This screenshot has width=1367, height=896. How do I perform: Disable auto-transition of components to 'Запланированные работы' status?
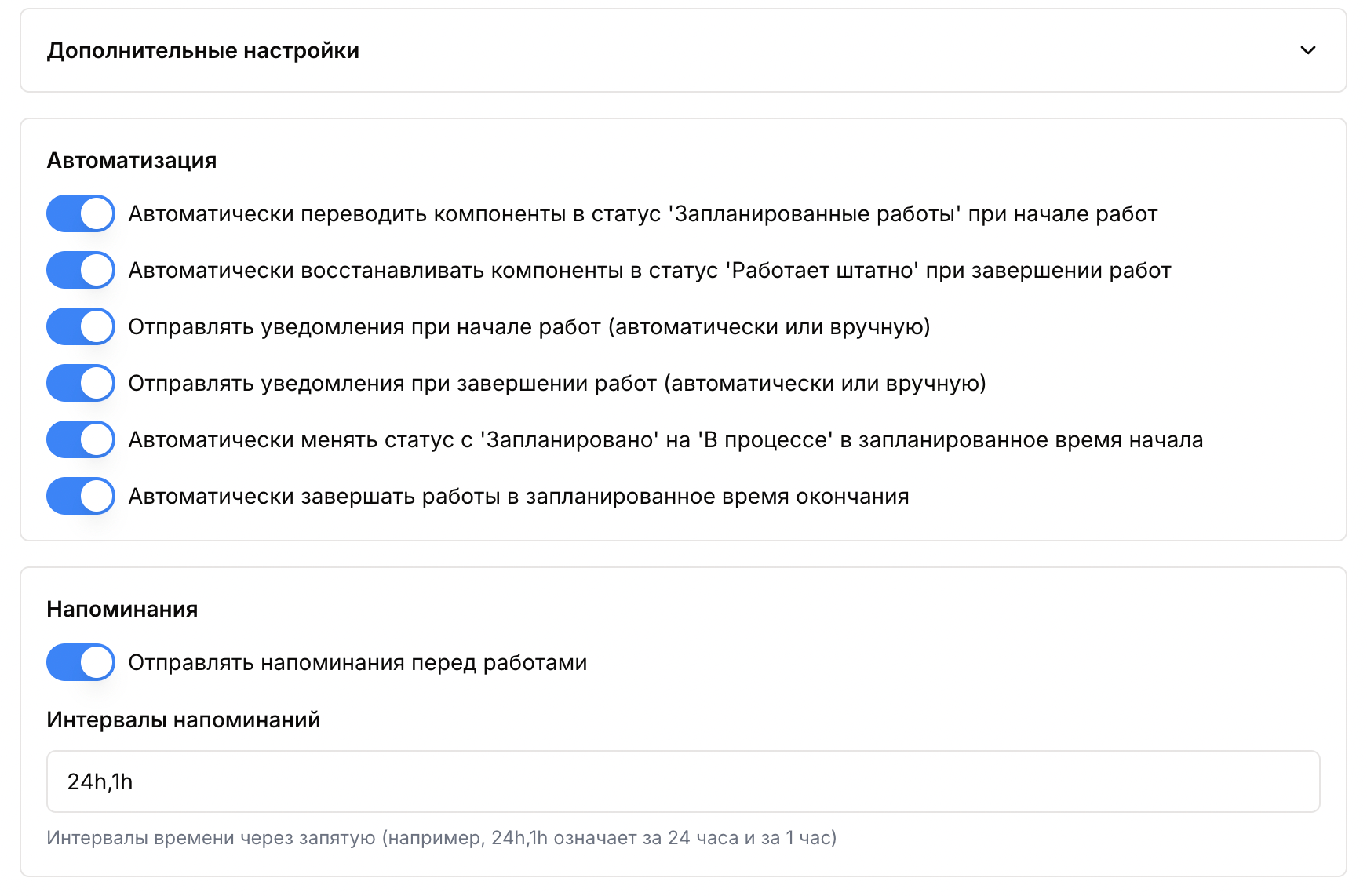(x=79, y=213)
